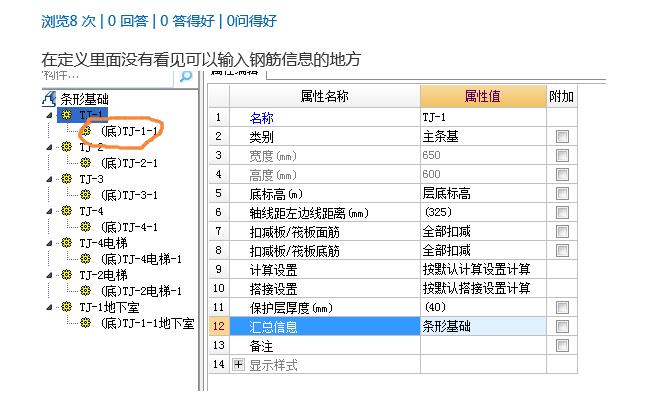Click the gear icon beside (底)TJ-1-1地下室

[x=86, y=323]
